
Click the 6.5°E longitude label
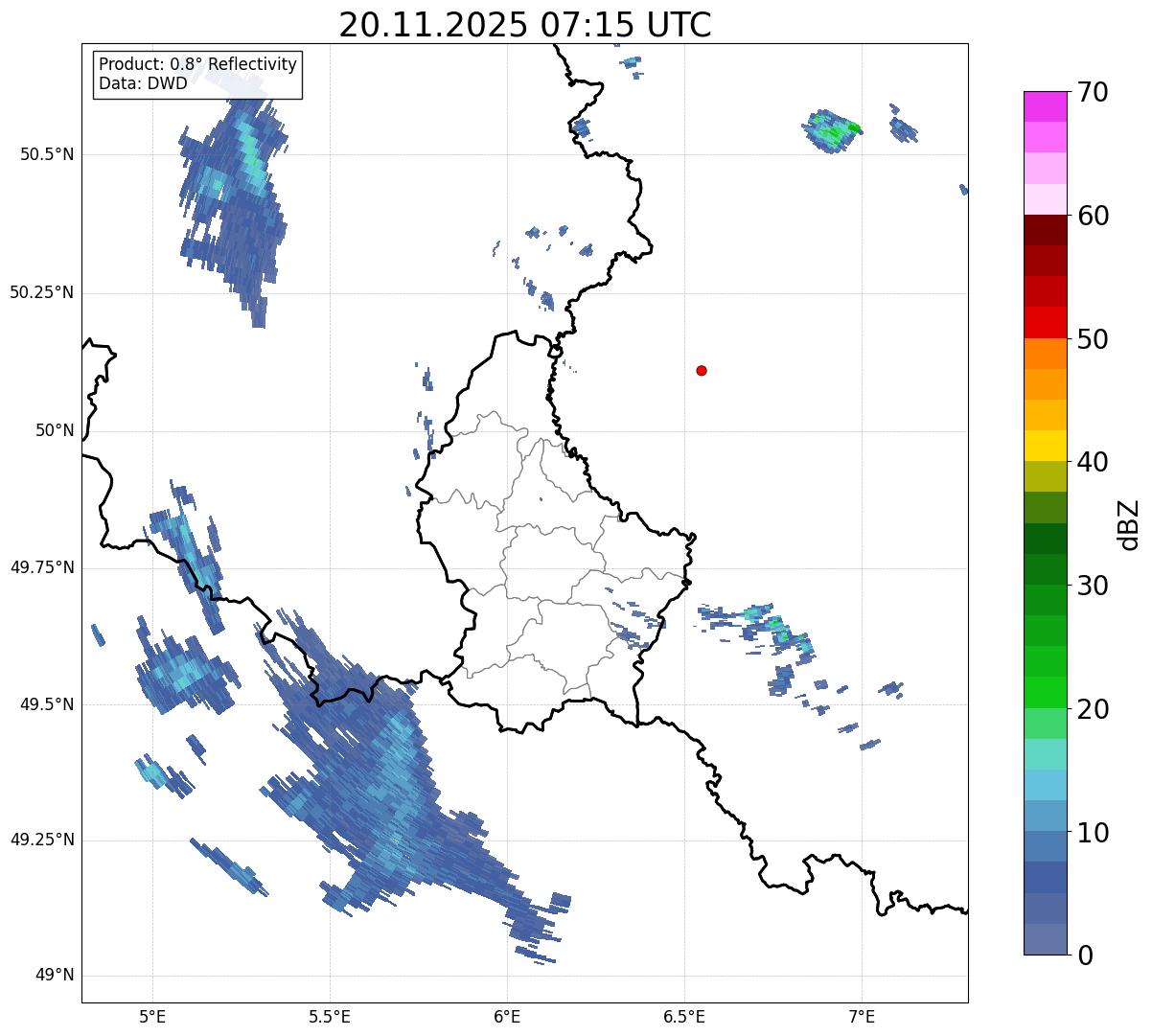684,1017
